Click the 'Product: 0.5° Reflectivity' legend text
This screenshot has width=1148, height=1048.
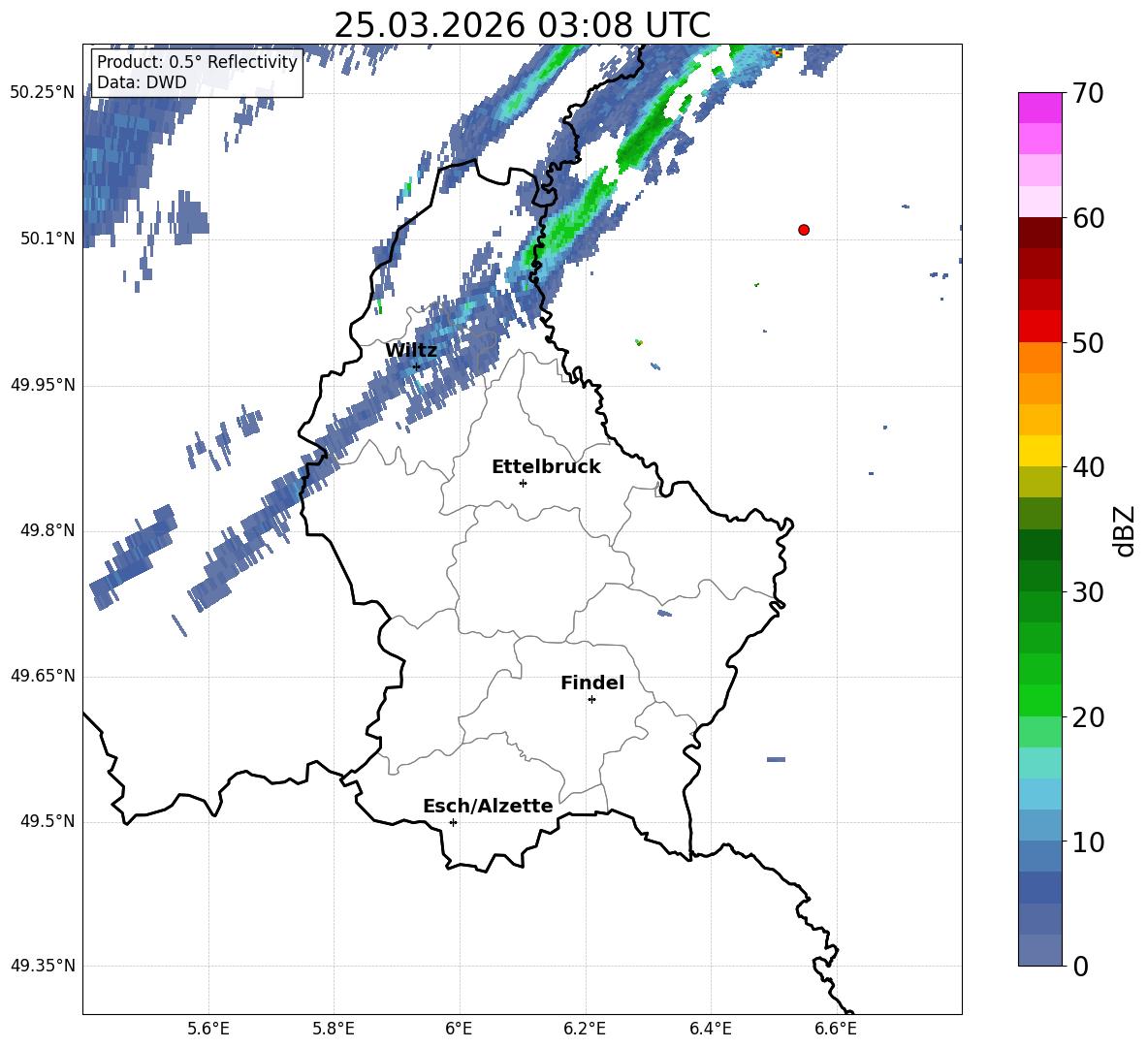point(197,62)
